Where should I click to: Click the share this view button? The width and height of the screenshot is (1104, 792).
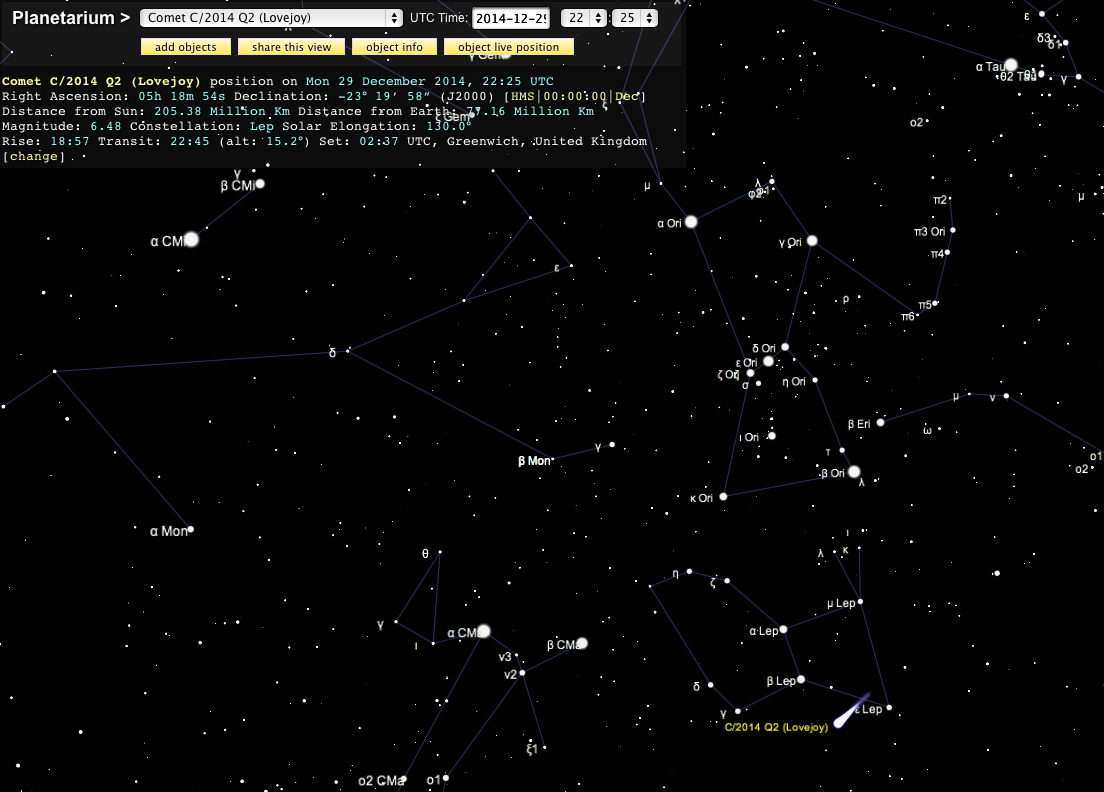pyautogui.click(x=291, y=47)
